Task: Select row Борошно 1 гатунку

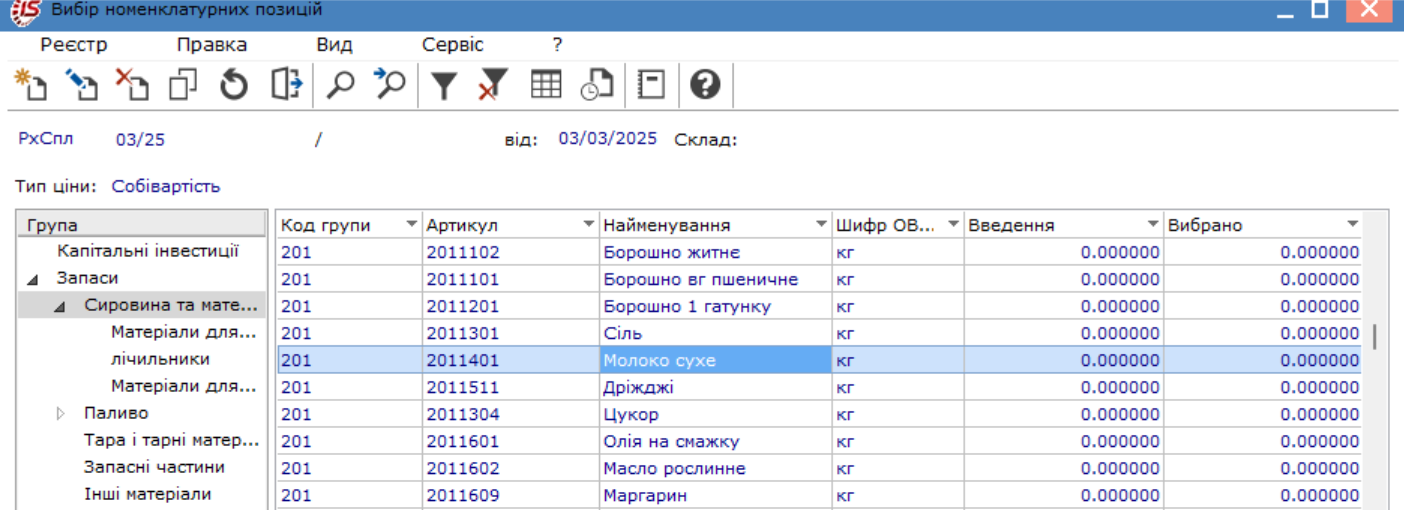Action: 819,306
